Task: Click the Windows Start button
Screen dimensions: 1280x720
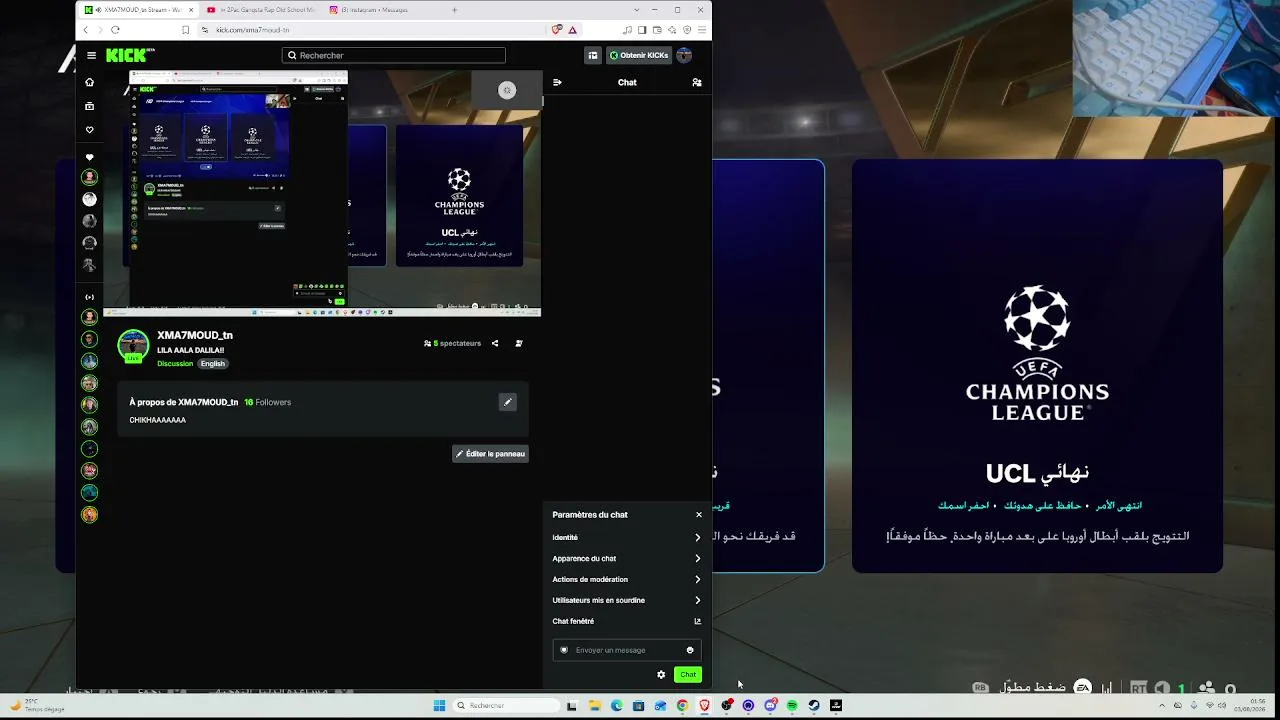Action: (439, 706)
